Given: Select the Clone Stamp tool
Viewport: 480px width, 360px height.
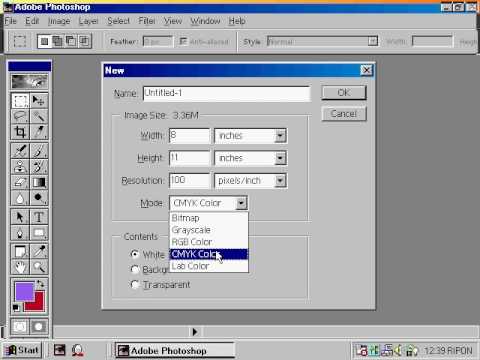Looking at the screenshot, I should pos(20,166).
